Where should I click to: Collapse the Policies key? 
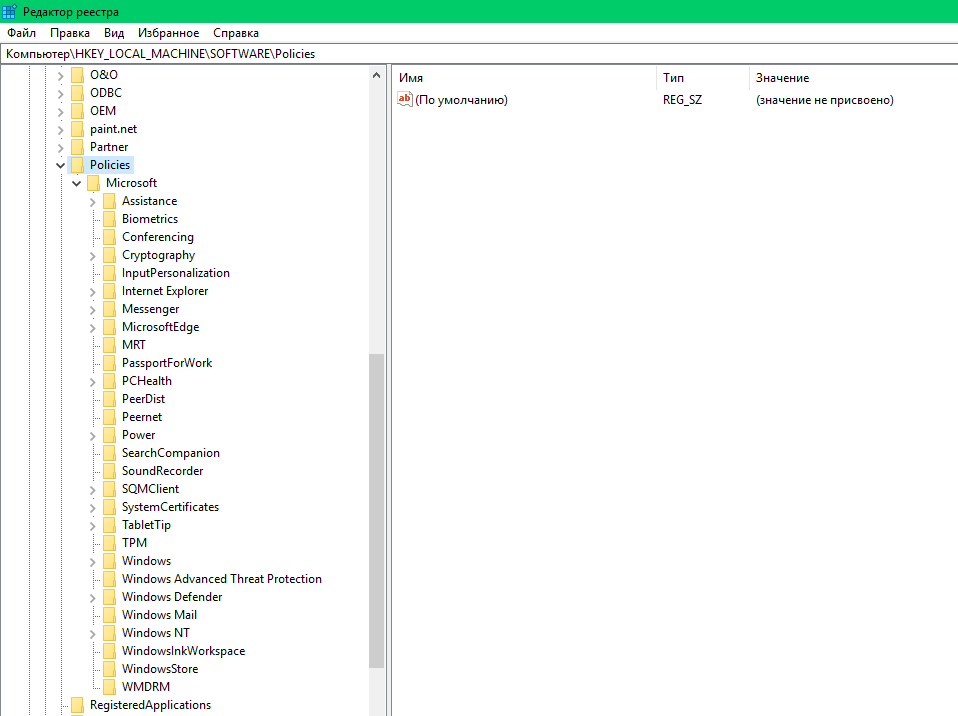[x=60, y=166]
